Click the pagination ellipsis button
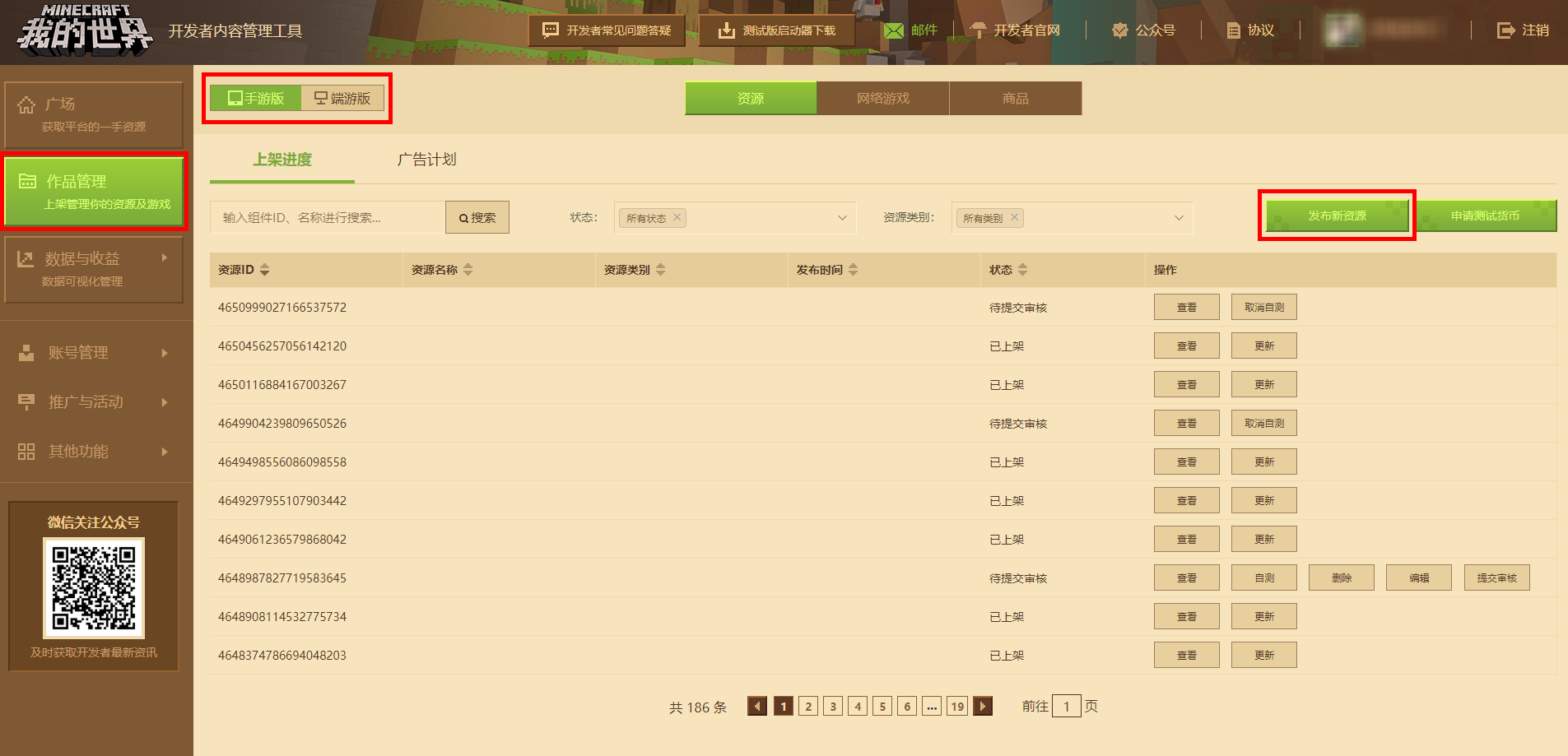Screen dimensions: 1568x756 tap(932, 706)
